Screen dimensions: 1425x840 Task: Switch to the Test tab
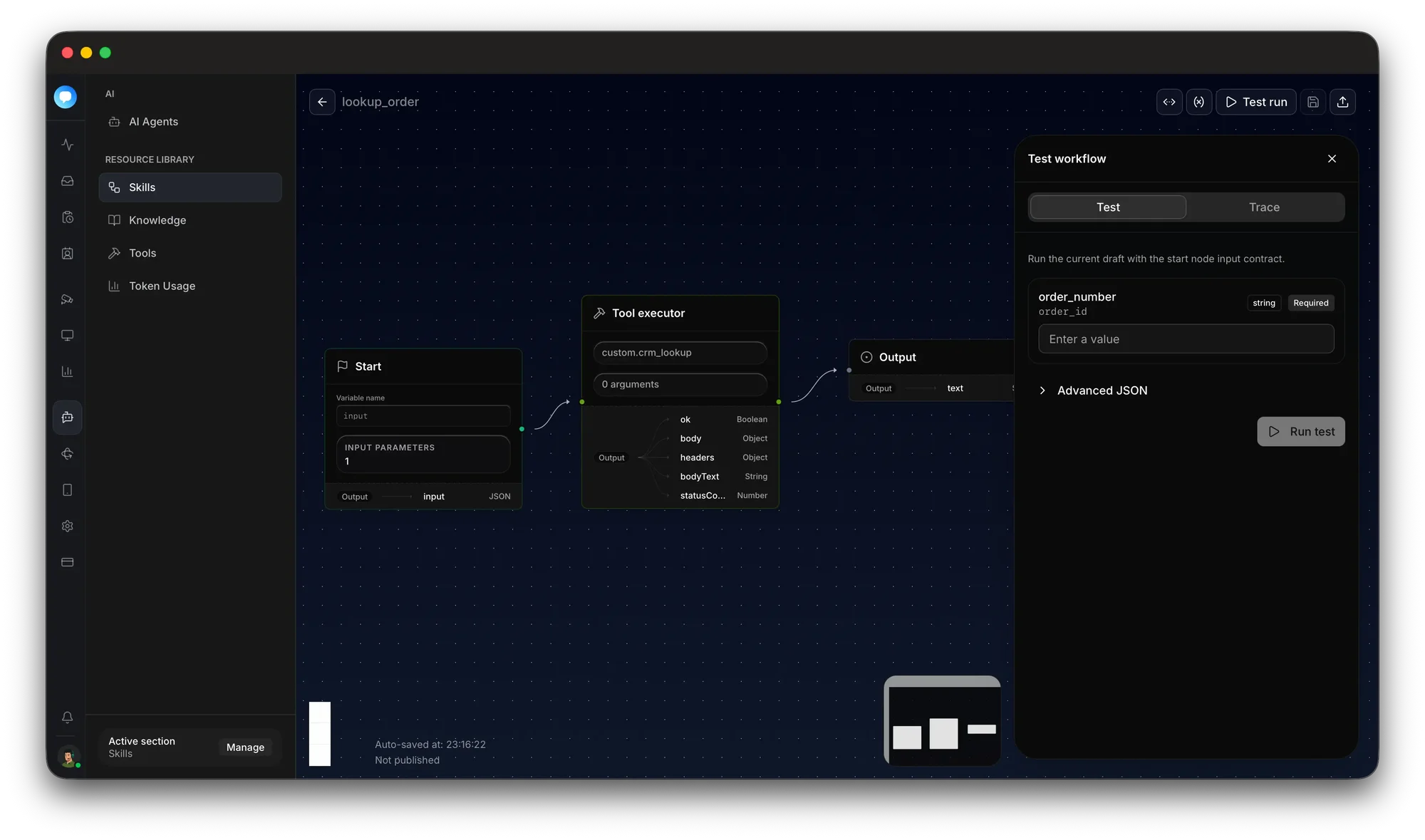click(x=1108, y=207)
